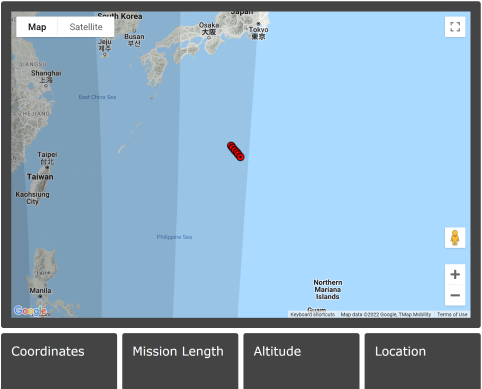Click the East China Sea label
Viewport: 482px width, 389px height.
pyautogui.click(x=97, y=97)
